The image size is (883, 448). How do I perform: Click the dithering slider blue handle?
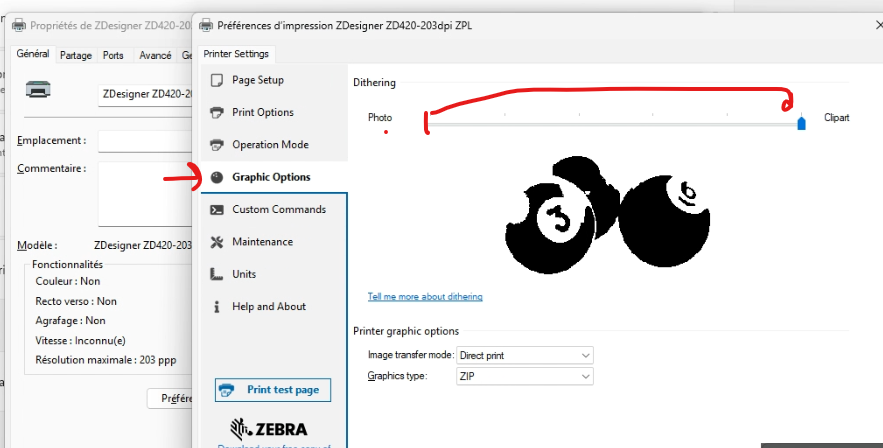(x=801, y=123)
